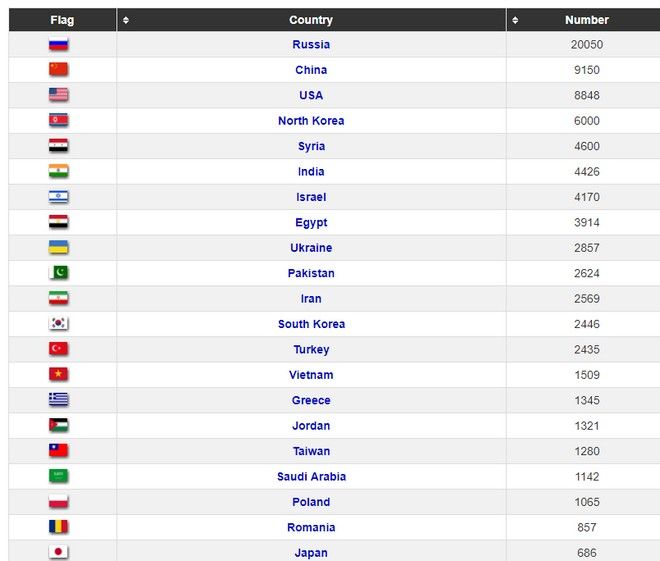This screenshot has height=561, width=660.
Task: Sort table by Country column arrows
Action: (125, 20)
